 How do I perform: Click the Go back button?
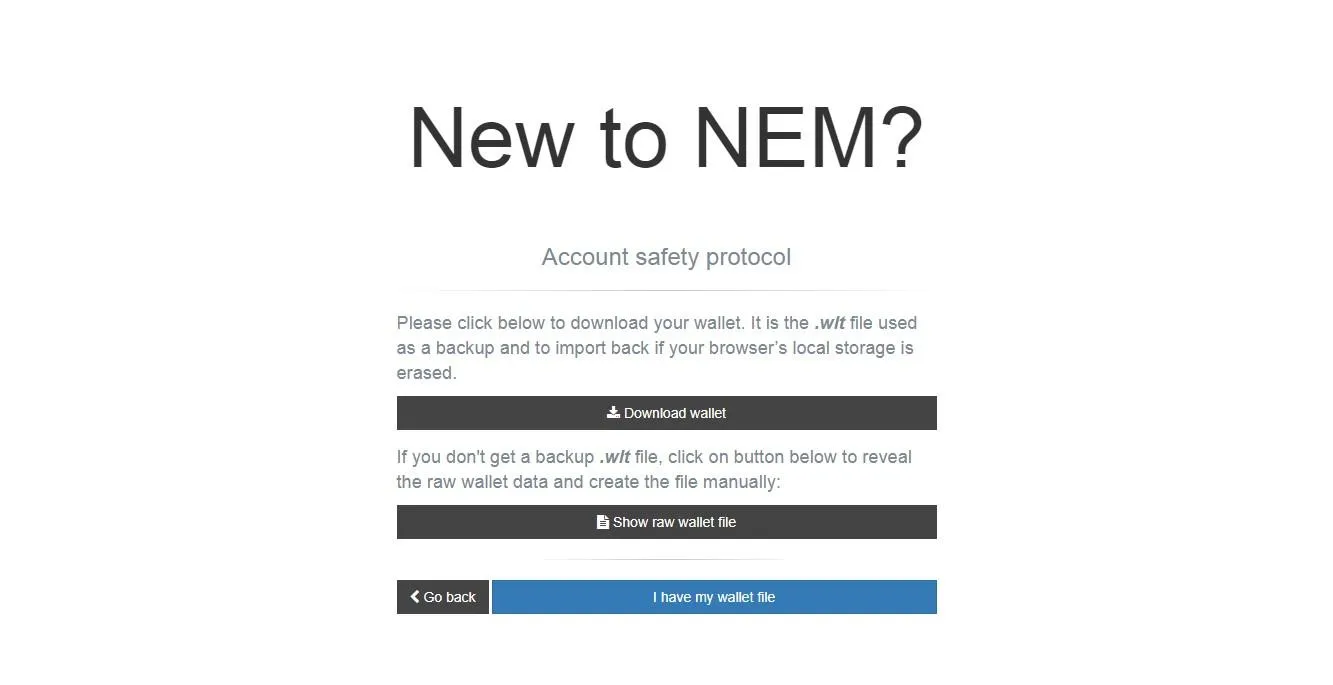tap(442, 597)
